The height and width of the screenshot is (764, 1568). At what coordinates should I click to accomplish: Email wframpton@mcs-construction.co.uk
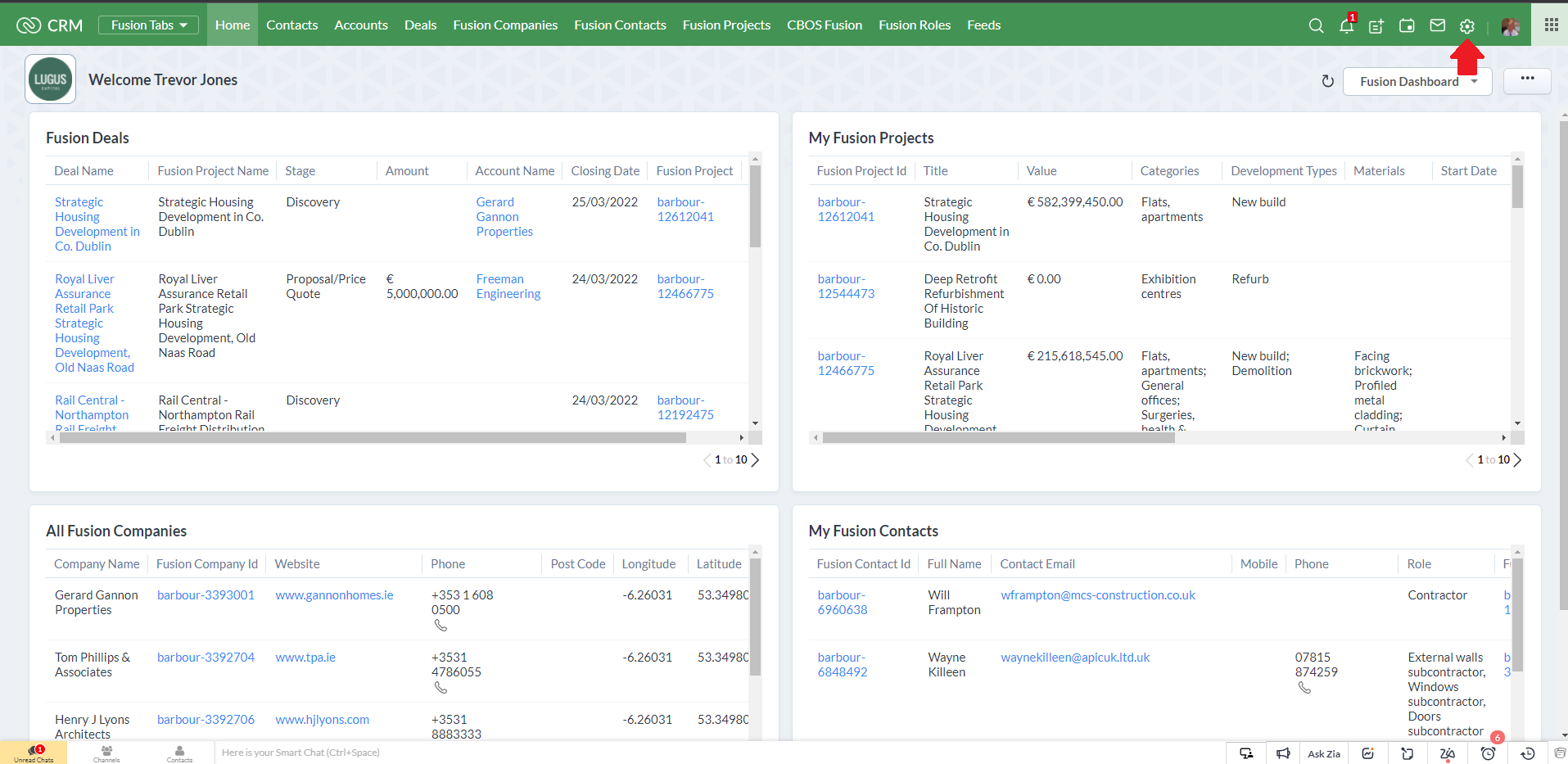coord(1098,595)
